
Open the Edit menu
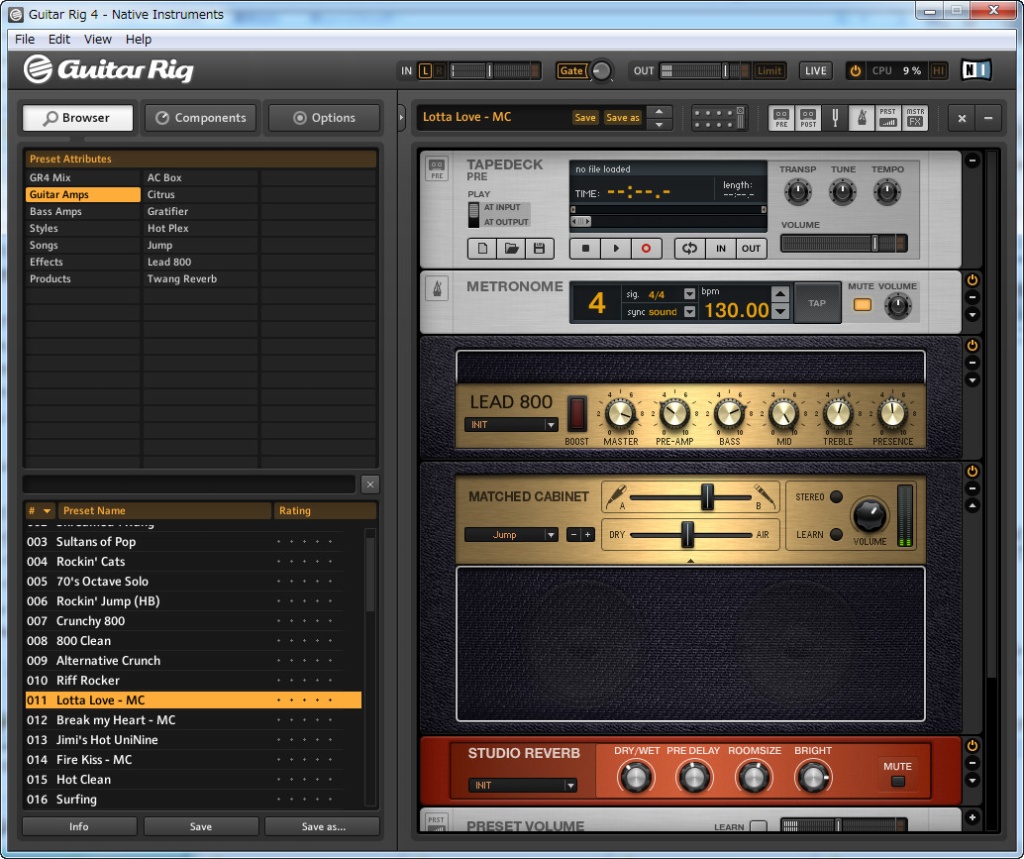[x=59, y=39]
